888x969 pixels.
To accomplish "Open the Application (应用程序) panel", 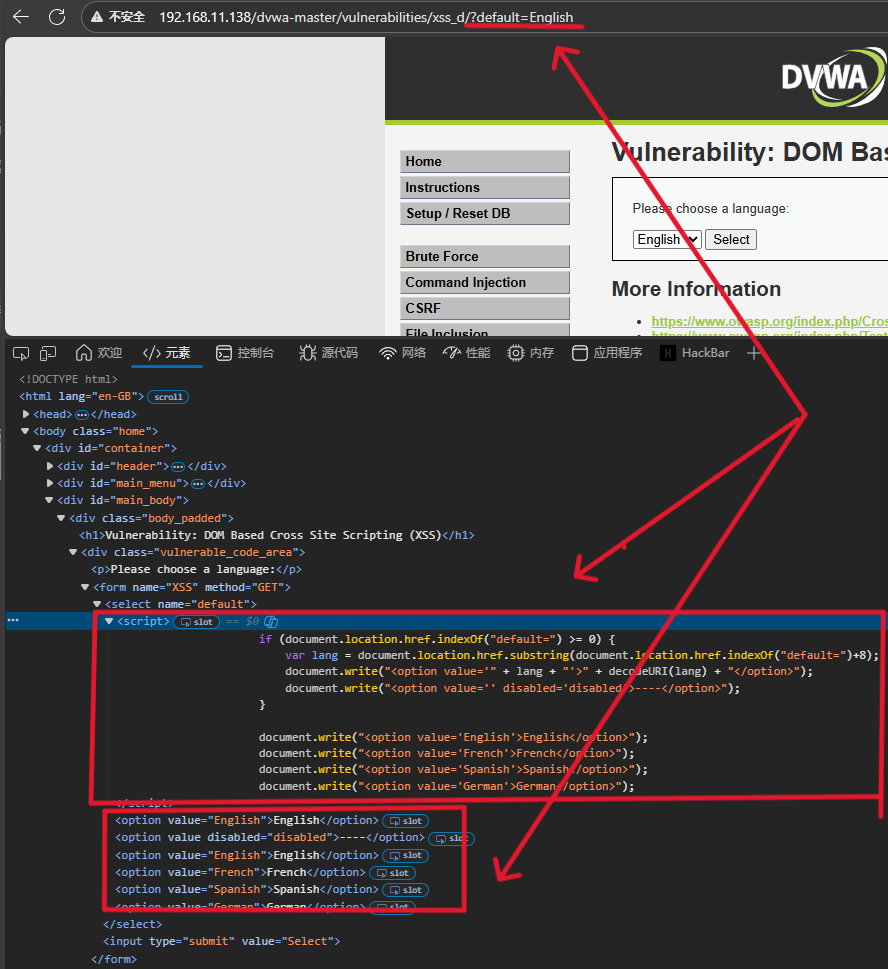I will 607,353.
